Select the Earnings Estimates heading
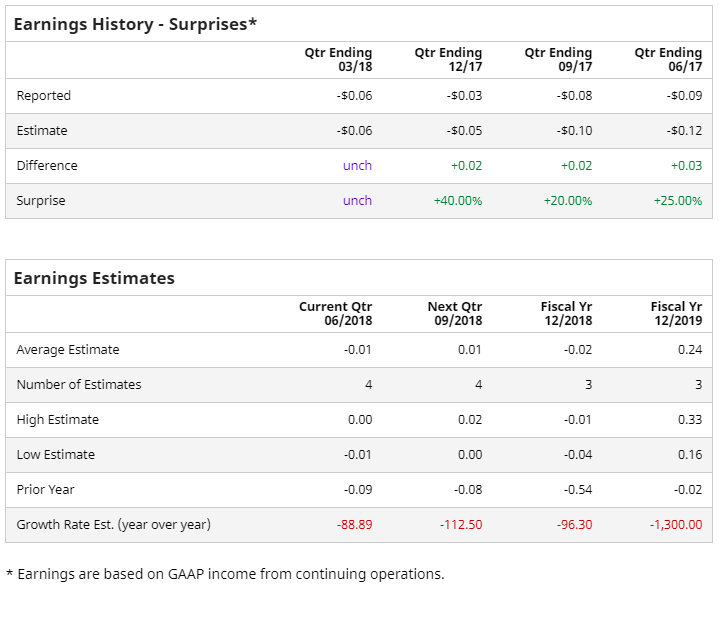 (94, 278)
